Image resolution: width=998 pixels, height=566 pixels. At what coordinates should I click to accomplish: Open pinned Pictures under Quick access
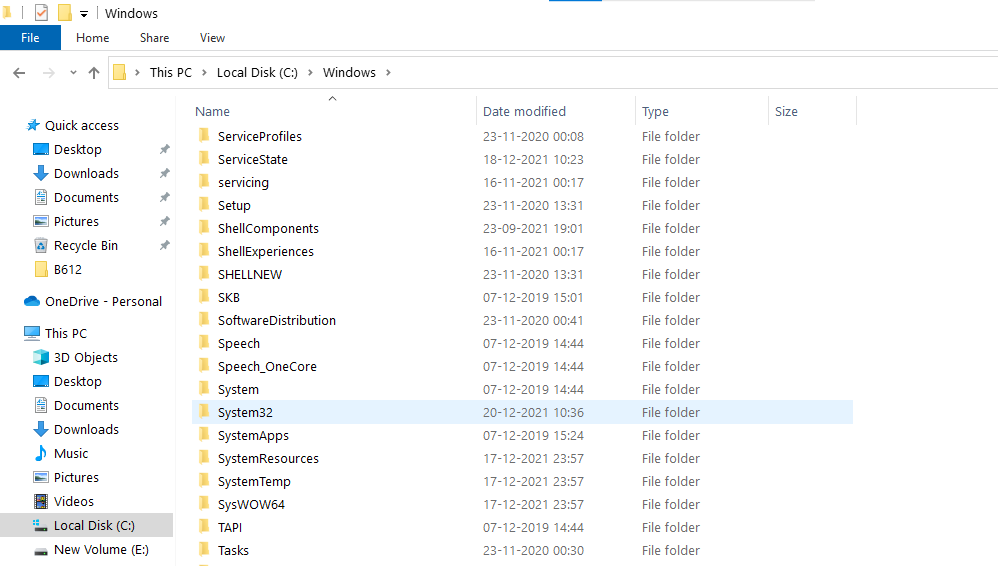point(76,222)
